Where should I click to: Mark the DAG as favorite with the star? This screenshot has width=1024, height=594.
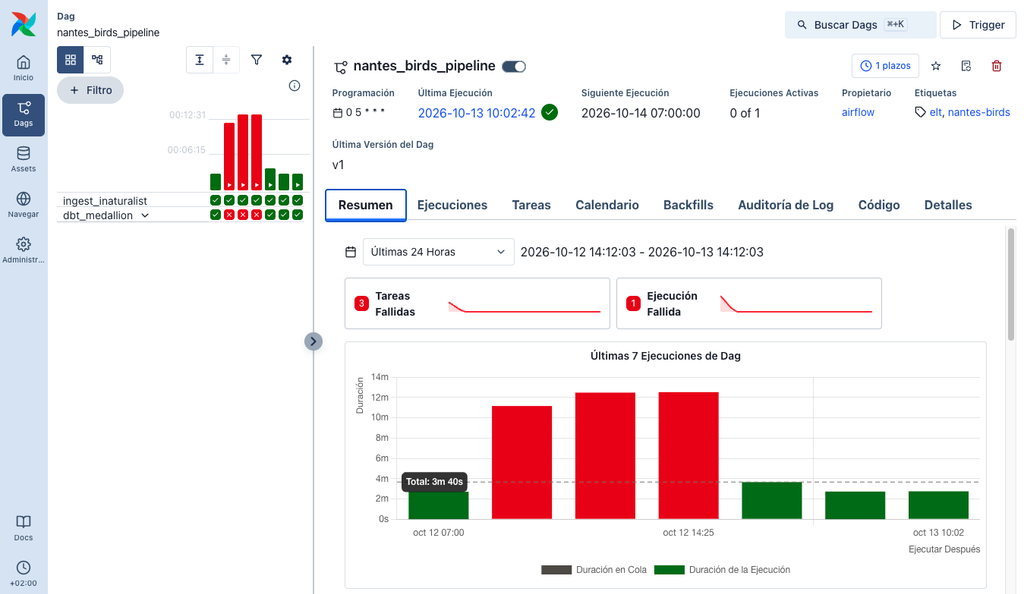936,66
